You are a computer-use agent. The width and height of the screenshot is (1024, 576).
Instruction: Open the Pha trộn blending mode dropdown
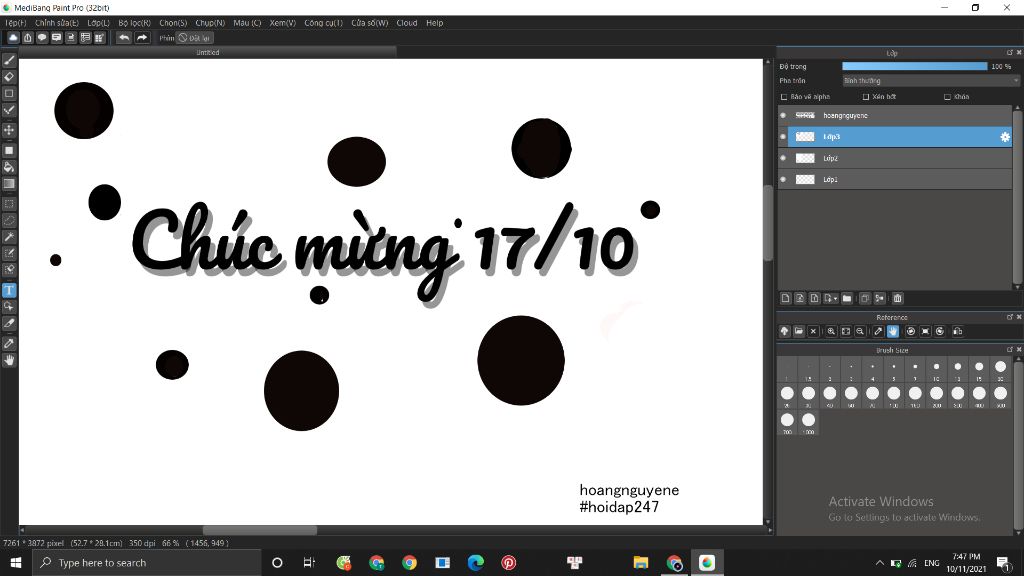coord(931,80)
